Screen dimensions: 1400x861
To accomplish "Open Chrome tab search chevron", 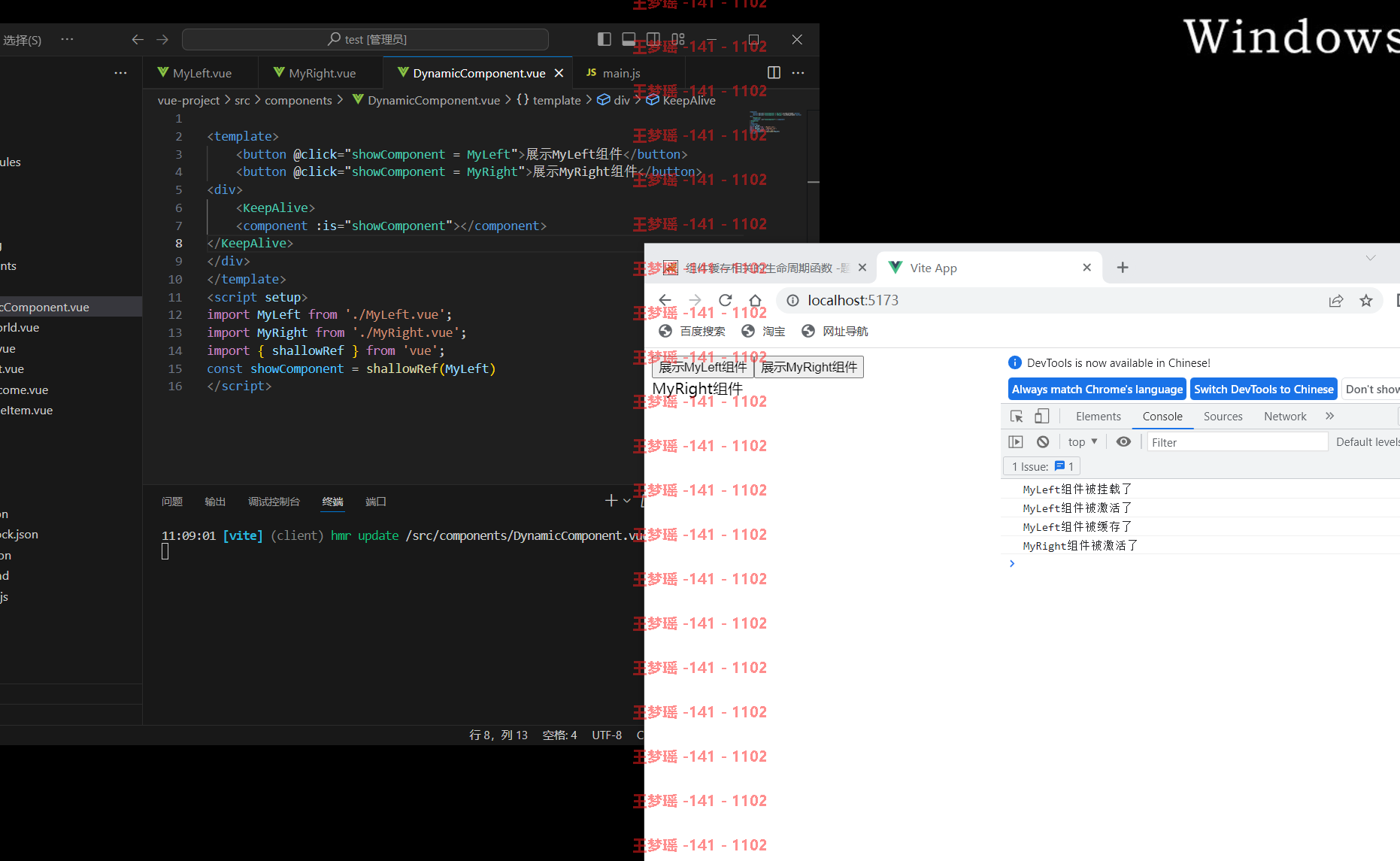I will pos(1371,258).
